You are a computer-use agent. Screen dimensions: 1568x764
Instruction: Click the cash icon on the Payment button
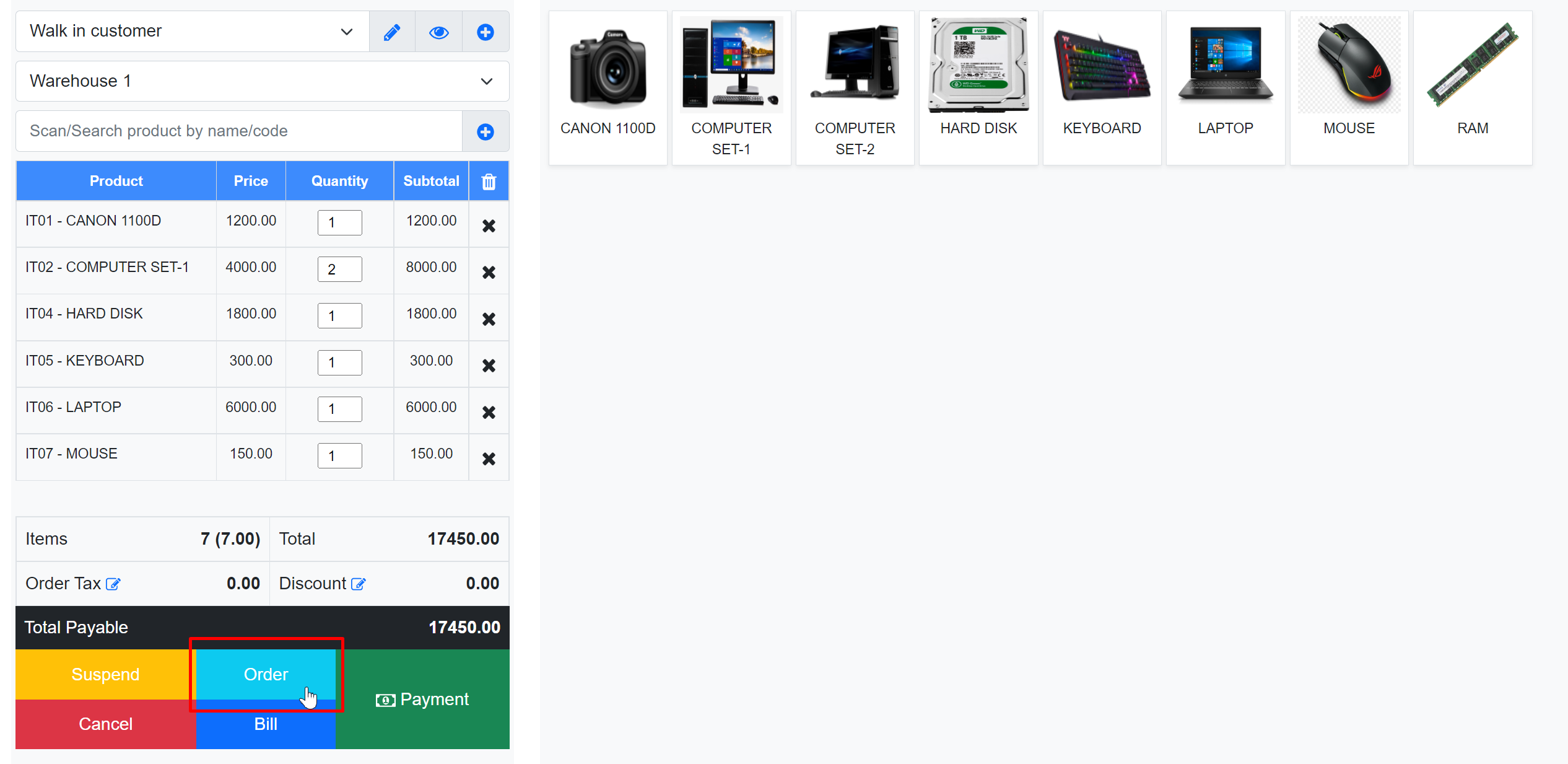(x=385, y=700)
